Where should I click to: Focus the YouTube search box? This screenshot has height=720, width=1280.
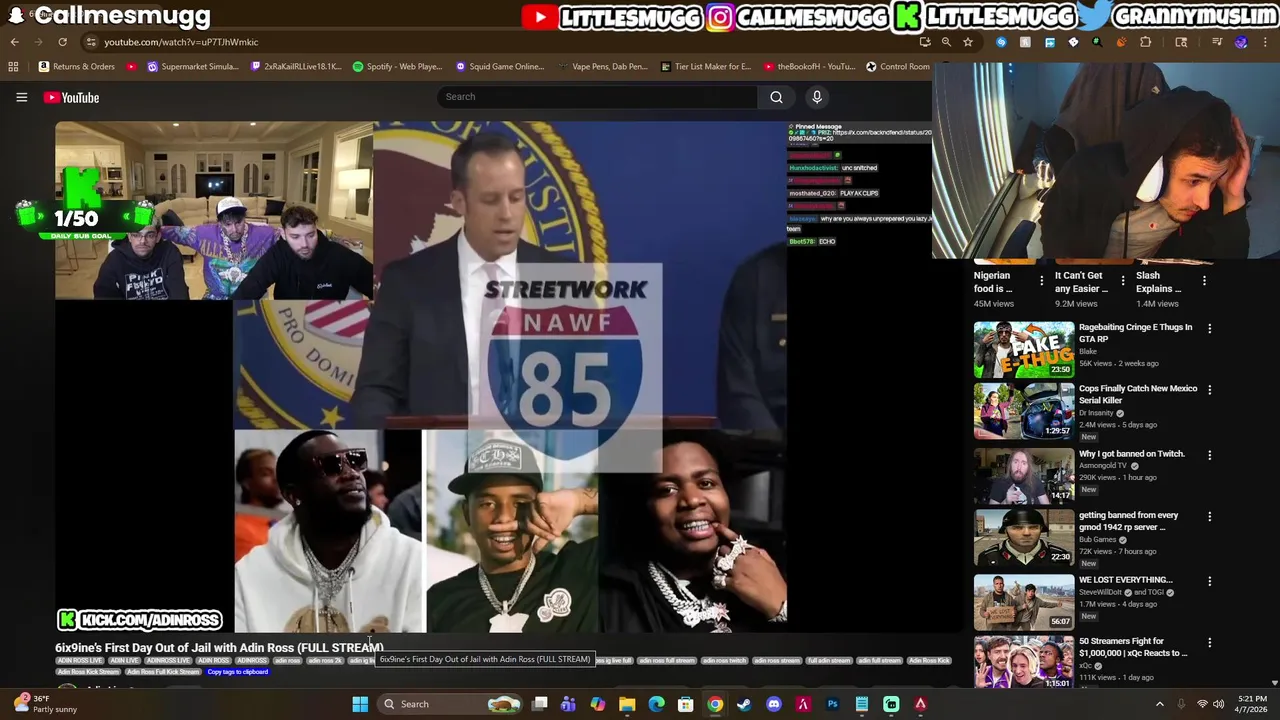[597, 97]
